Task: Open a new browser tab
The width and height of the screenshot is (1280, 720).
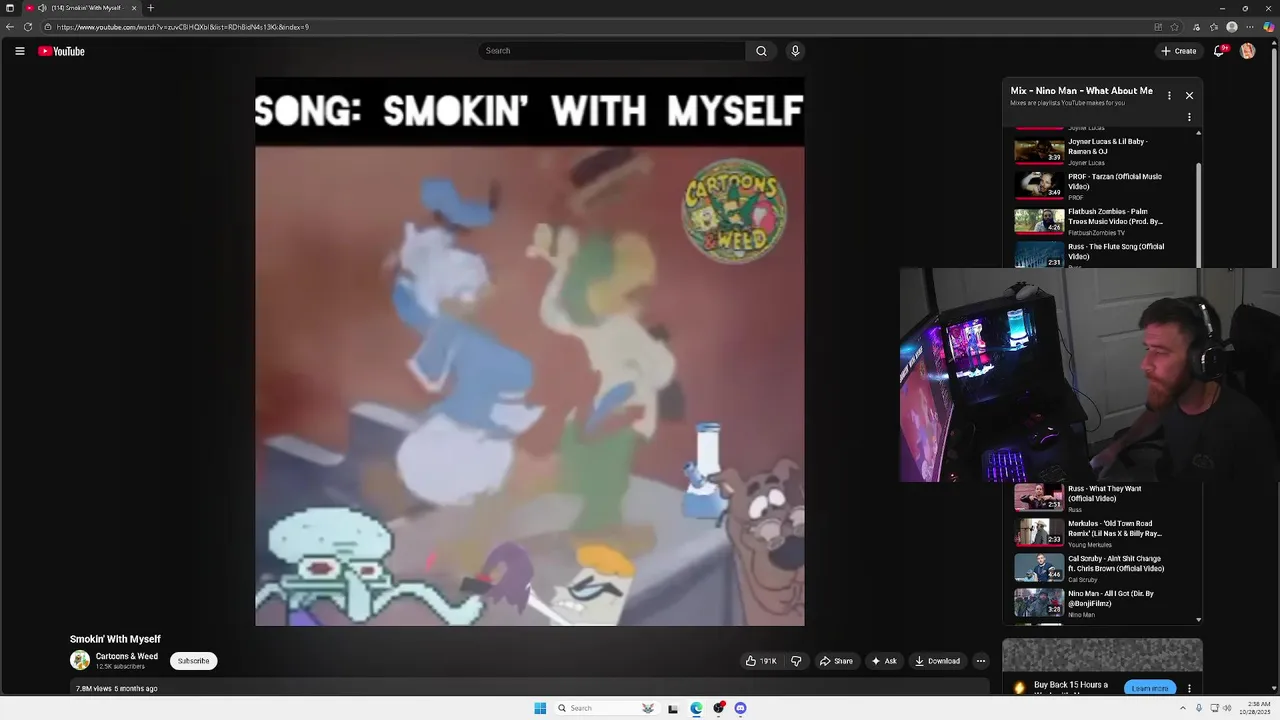Action: [x=151, y=8]
